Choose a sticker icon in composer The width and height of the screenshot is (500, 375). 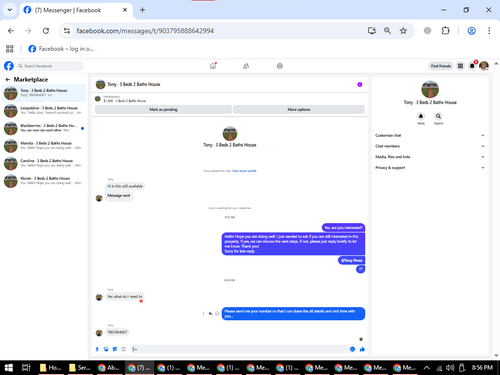(x=115, y=349)
